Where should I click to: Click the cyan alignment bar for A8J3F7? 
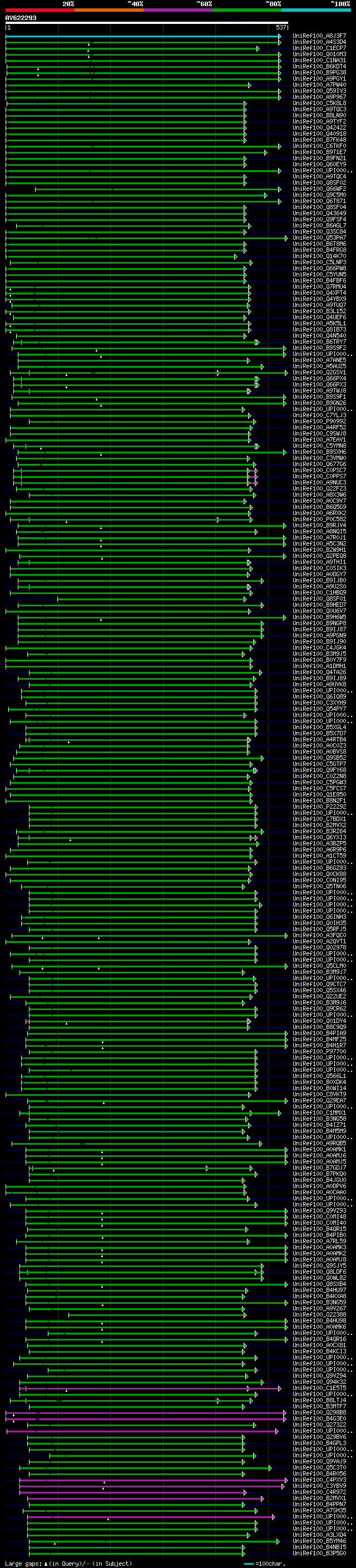click(x=143, y=36)
